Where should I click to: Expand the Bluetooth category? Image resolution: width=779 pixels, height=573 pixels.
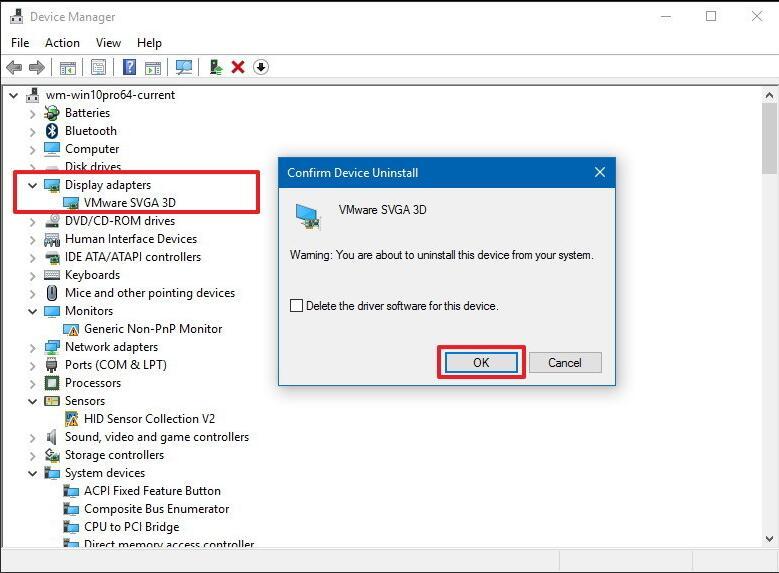point(32,132)
